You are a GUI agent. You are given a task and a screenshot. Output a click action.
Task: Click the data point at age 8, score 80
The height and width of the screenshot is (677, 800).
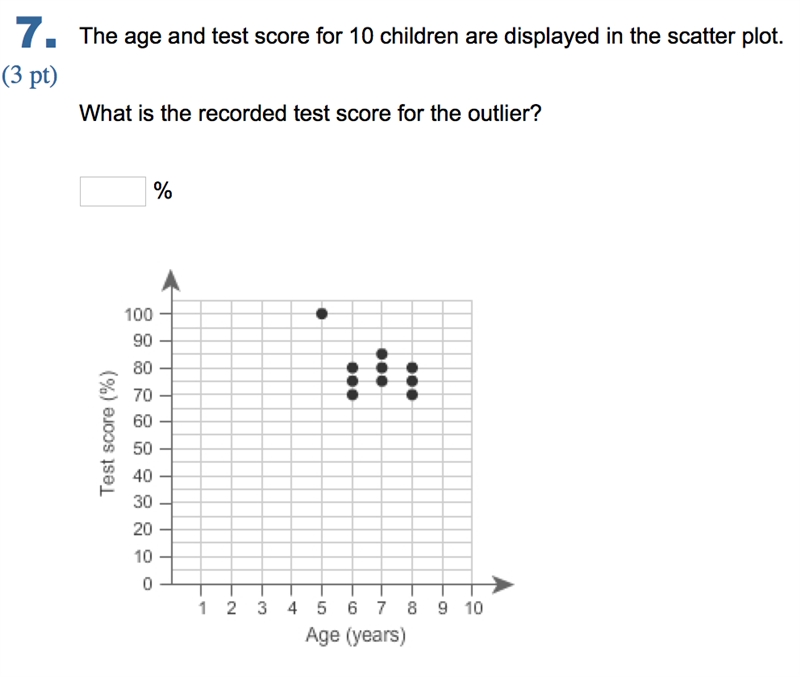pos(412,368)
